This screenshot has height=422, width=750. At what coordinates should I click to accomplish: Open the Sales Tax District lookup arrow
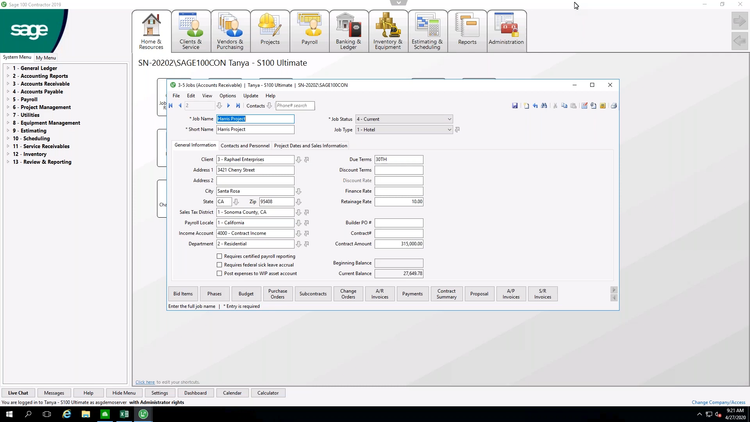coord(298,212)
